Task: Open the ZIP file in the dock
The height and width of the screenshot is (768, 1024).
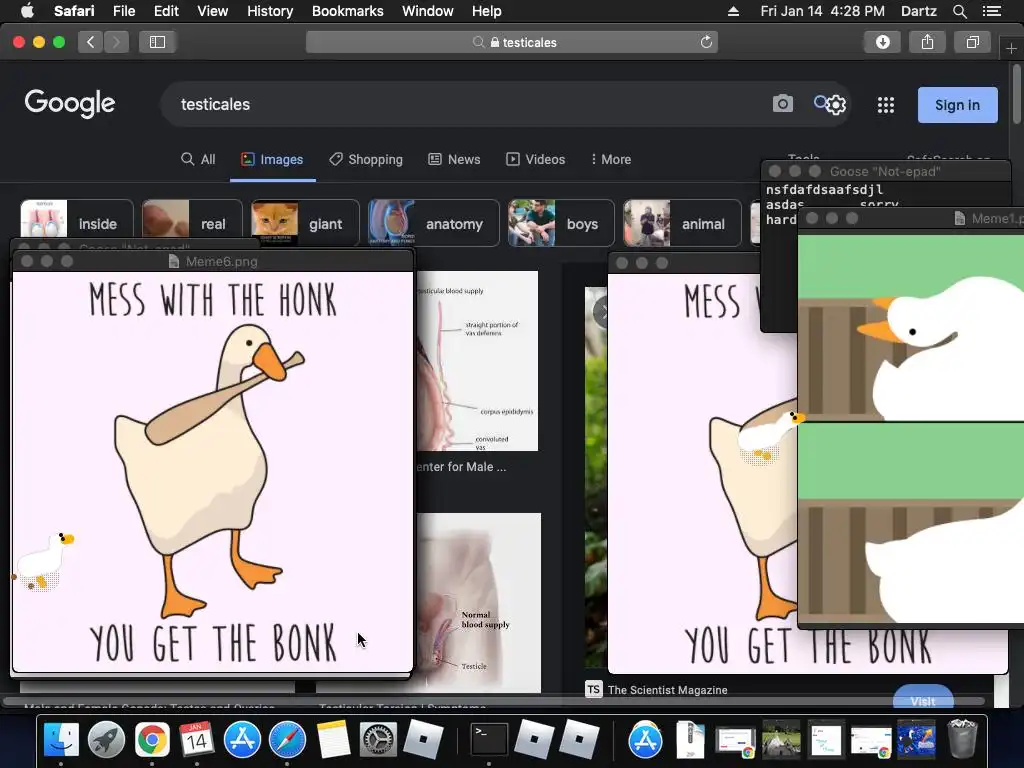Action: 690,740
